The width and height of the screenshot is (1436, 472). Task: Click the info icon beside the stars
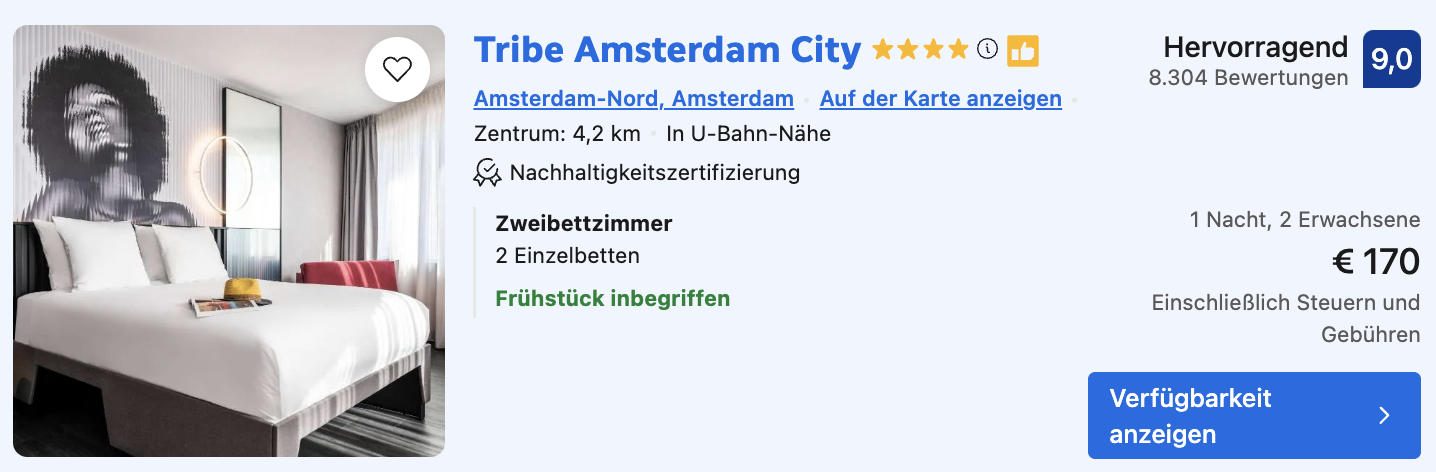point(987,49)
